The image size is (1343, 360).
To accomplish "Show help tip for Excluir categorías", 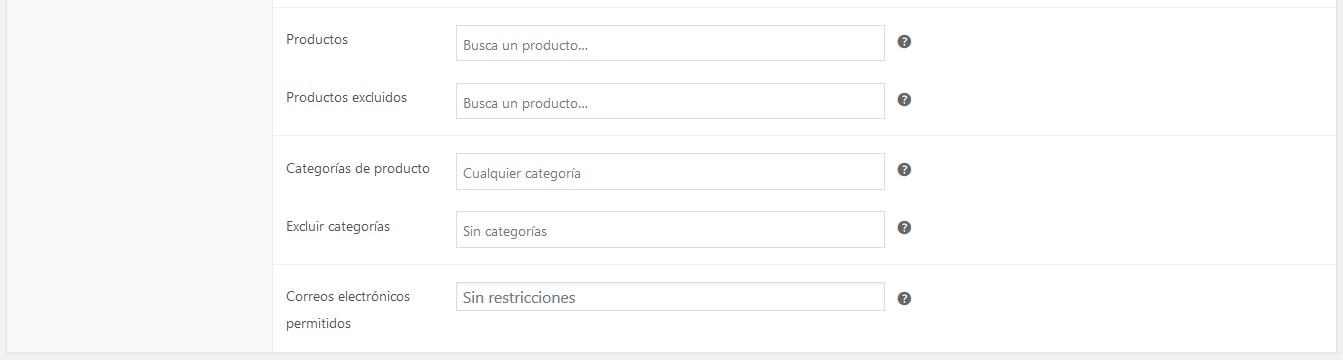I will (904, 228).
